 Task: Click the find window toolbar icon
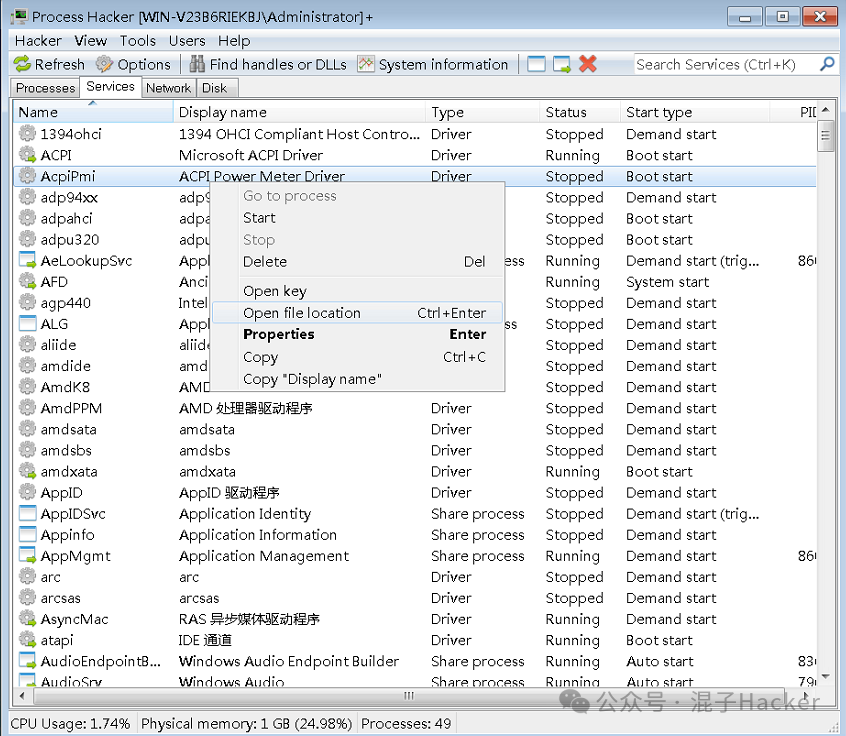(x=537, y=64)
